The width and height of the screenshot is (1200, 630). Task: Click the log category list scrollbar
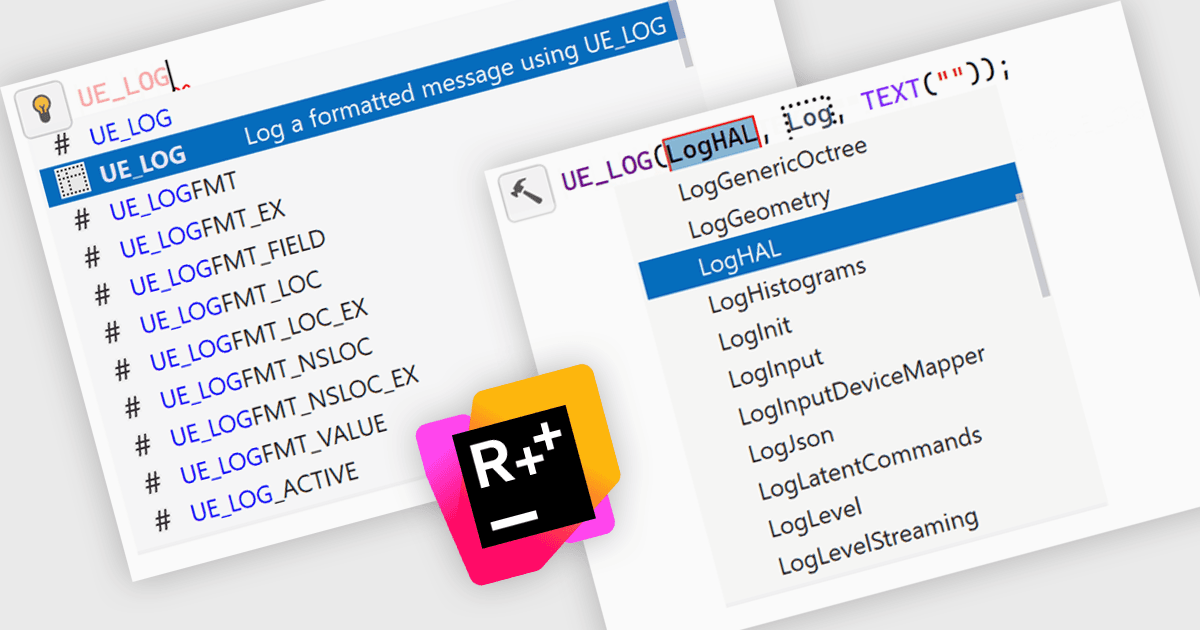pos(1035,245)
